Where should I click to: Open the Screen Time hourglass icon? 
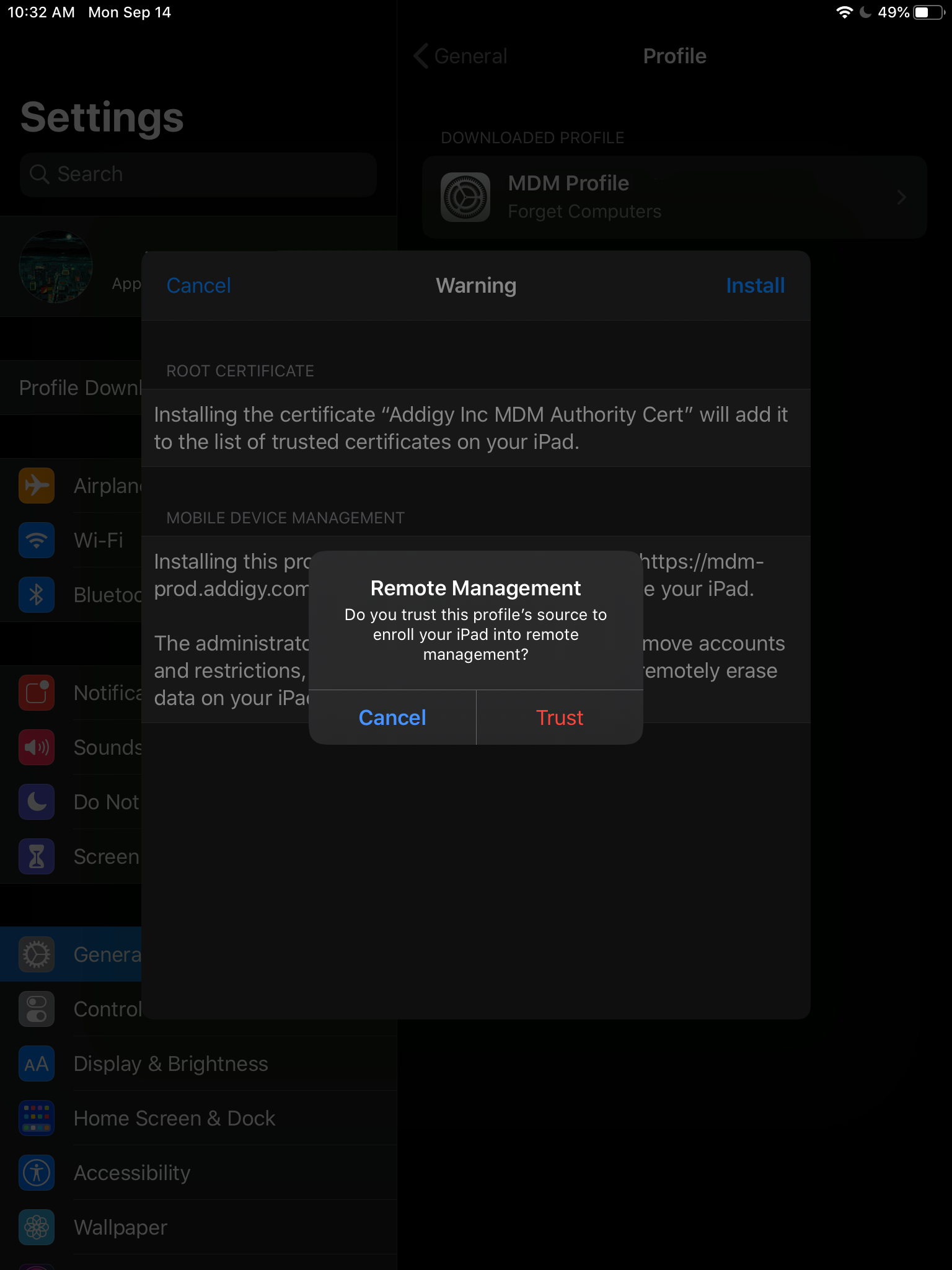[x=37, y=856]
